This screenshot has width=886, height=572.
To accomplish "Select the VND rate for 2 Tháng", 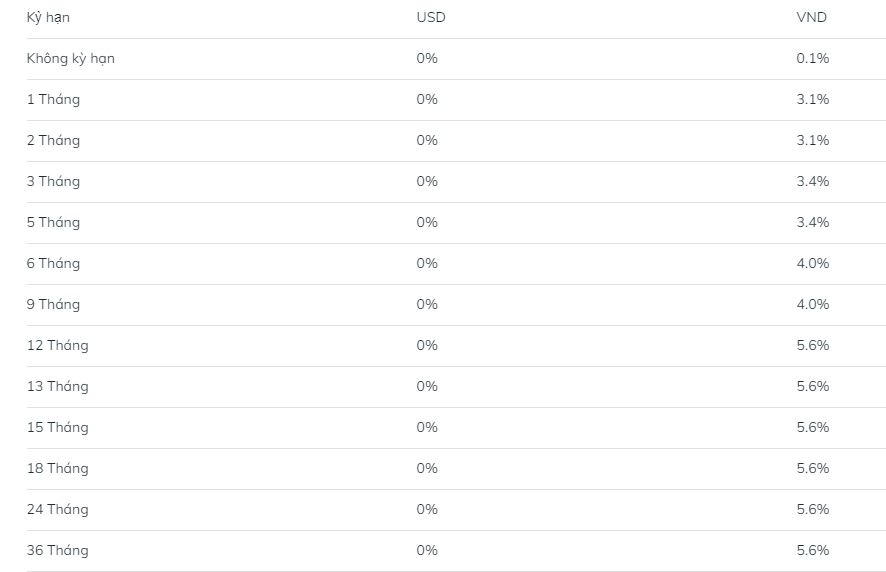I will pos(813,141).
